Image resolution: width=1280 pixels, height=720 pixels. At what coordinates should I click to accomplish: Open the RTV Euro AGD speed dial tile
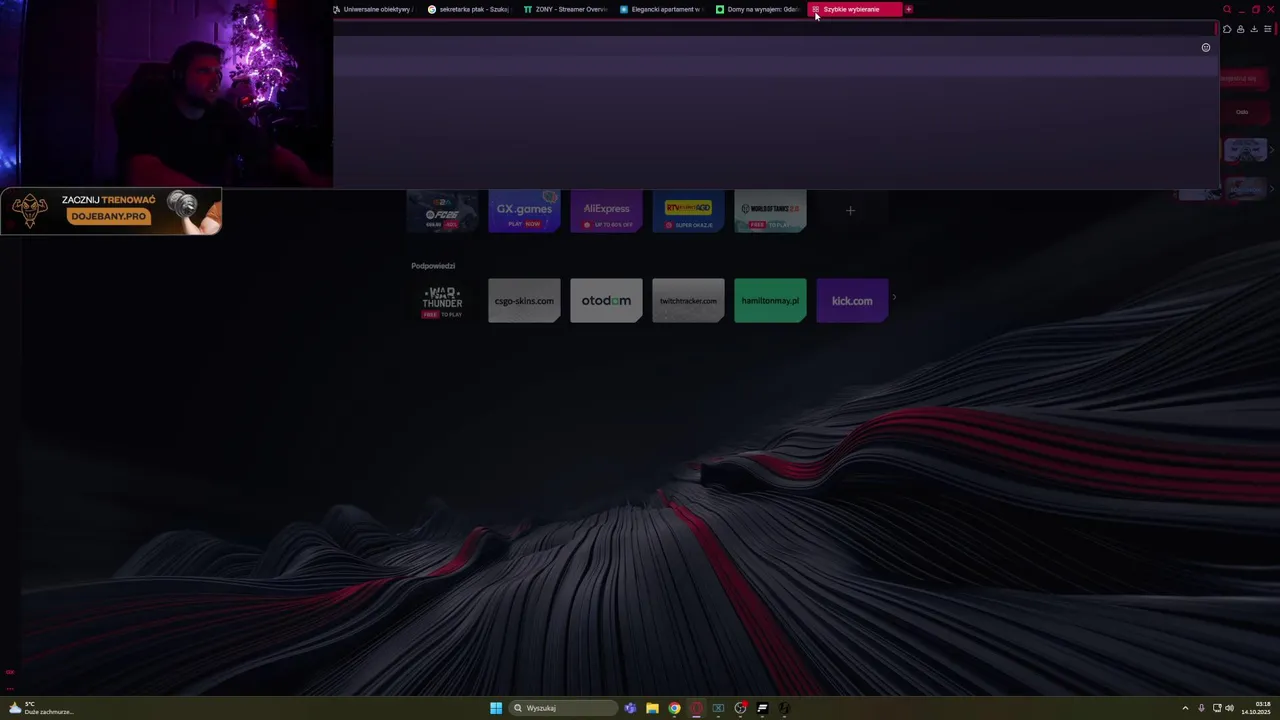coord(688,211)
